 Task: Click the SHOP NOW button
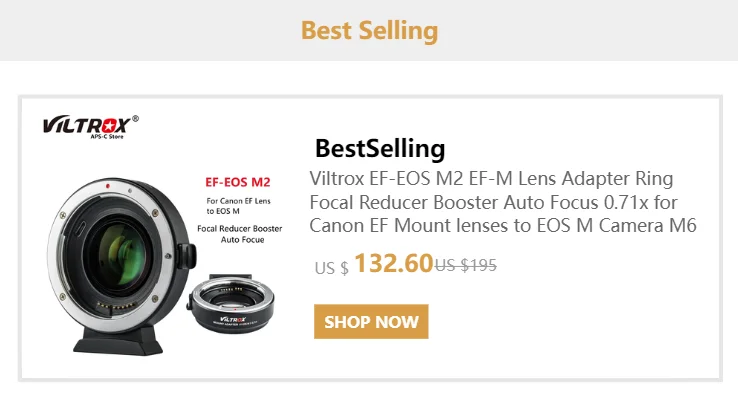click(371, 322)
